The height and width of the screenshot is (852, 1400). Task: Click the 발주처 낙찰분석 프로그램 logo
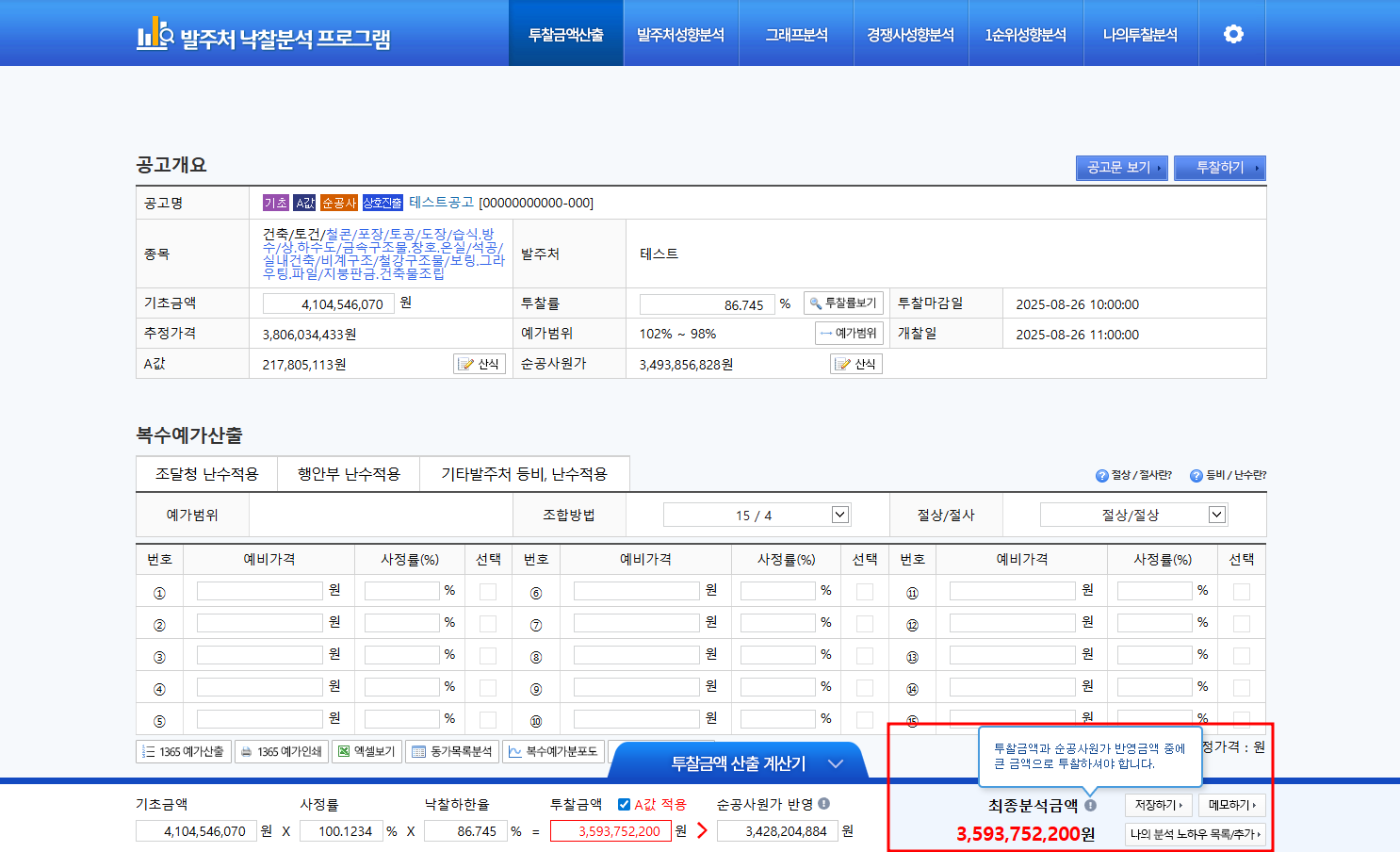(264, 36)
